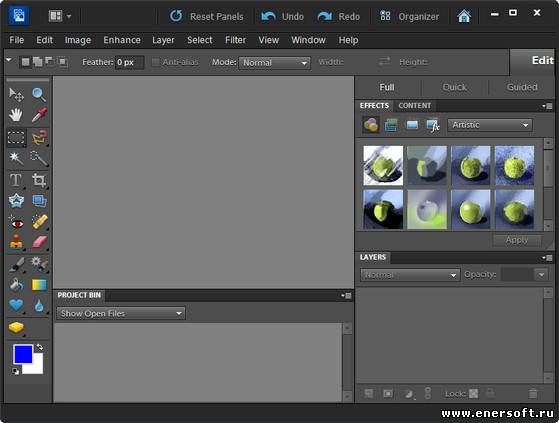
Task: Choose the Gradient tool
Action: pos(39,285)
